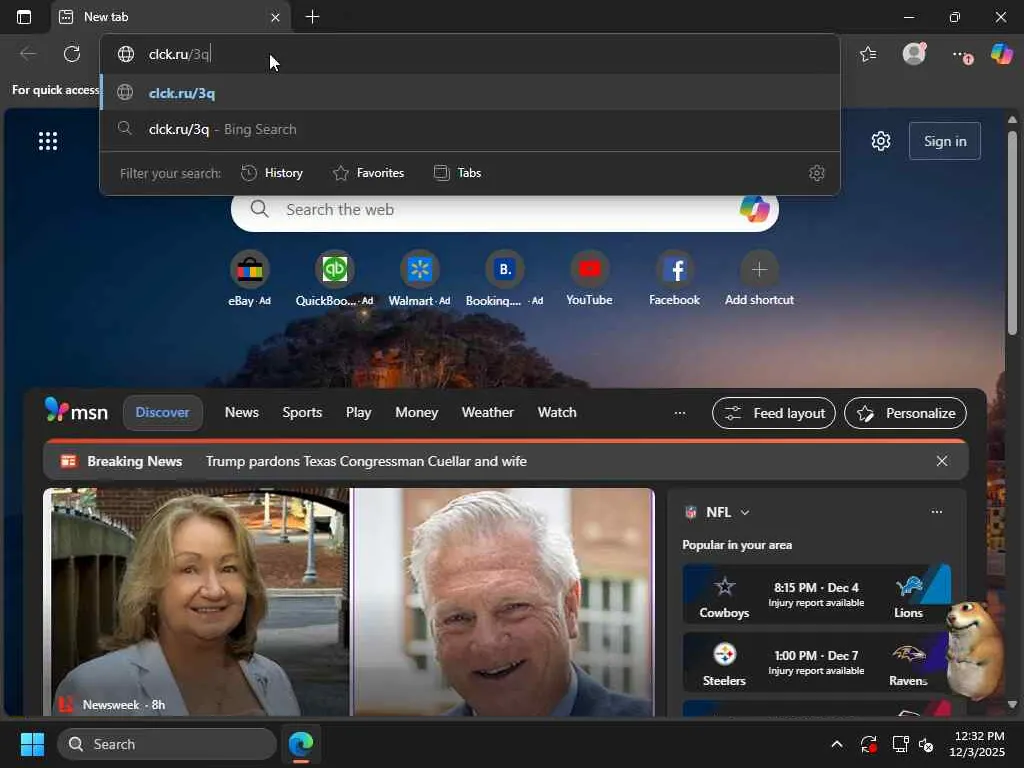Switch to the News tab
1024x768 pixels.
[242, 413]
